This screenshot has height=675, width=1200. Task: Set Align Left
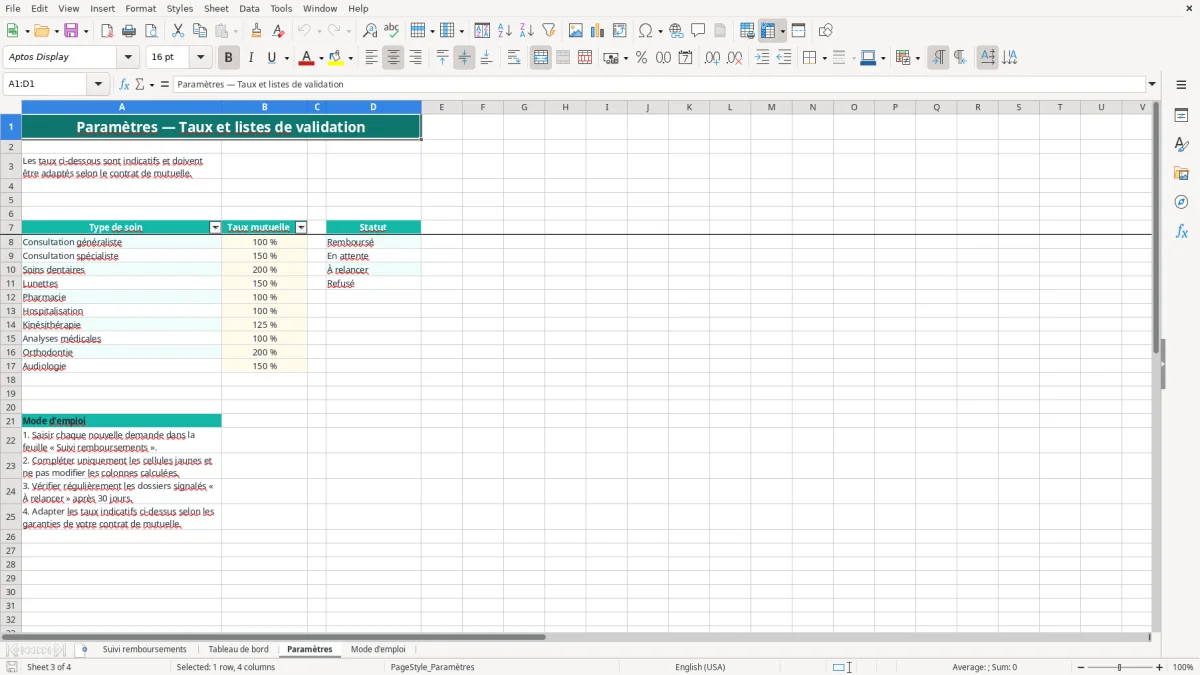(372, 58)
